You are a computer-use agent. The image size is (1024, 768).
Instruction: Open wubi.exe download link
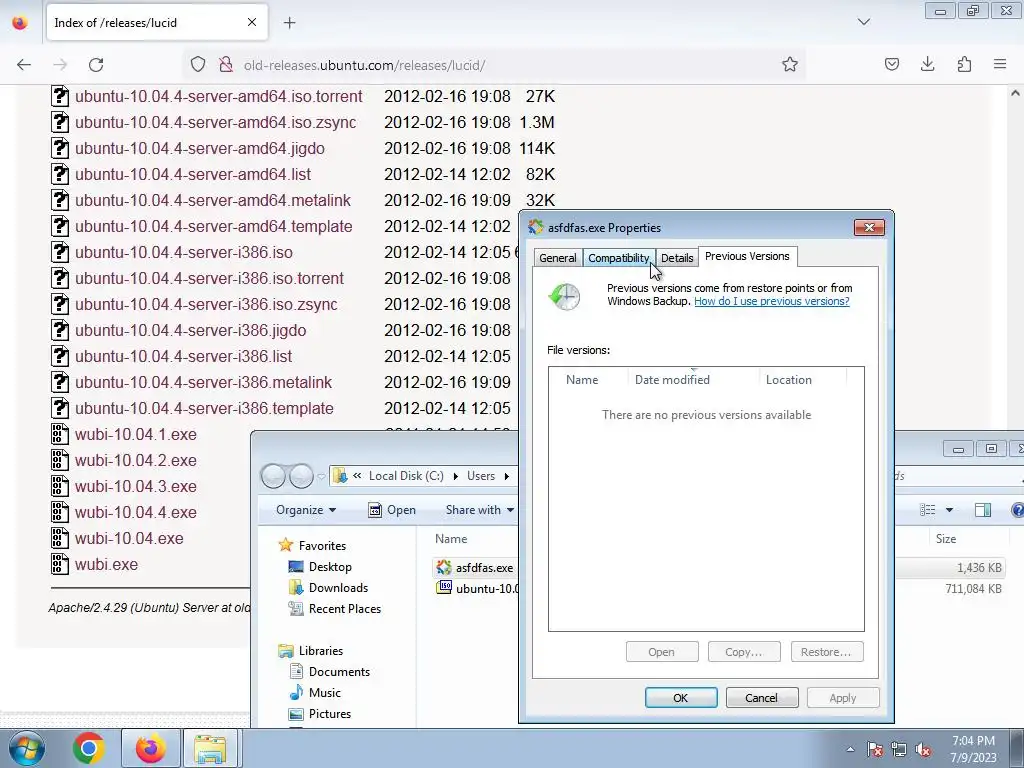(x=106, y=564)
